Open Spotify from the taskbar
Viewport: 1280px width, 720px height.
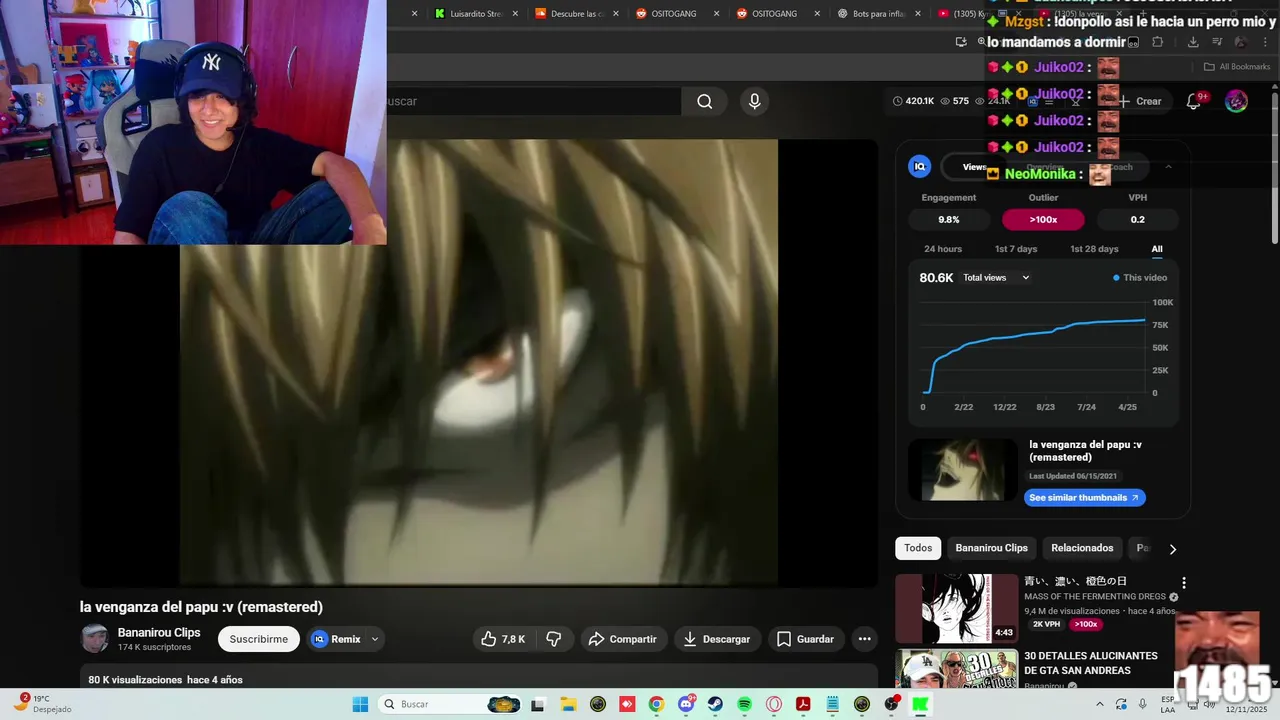click(x=744, y=704)
